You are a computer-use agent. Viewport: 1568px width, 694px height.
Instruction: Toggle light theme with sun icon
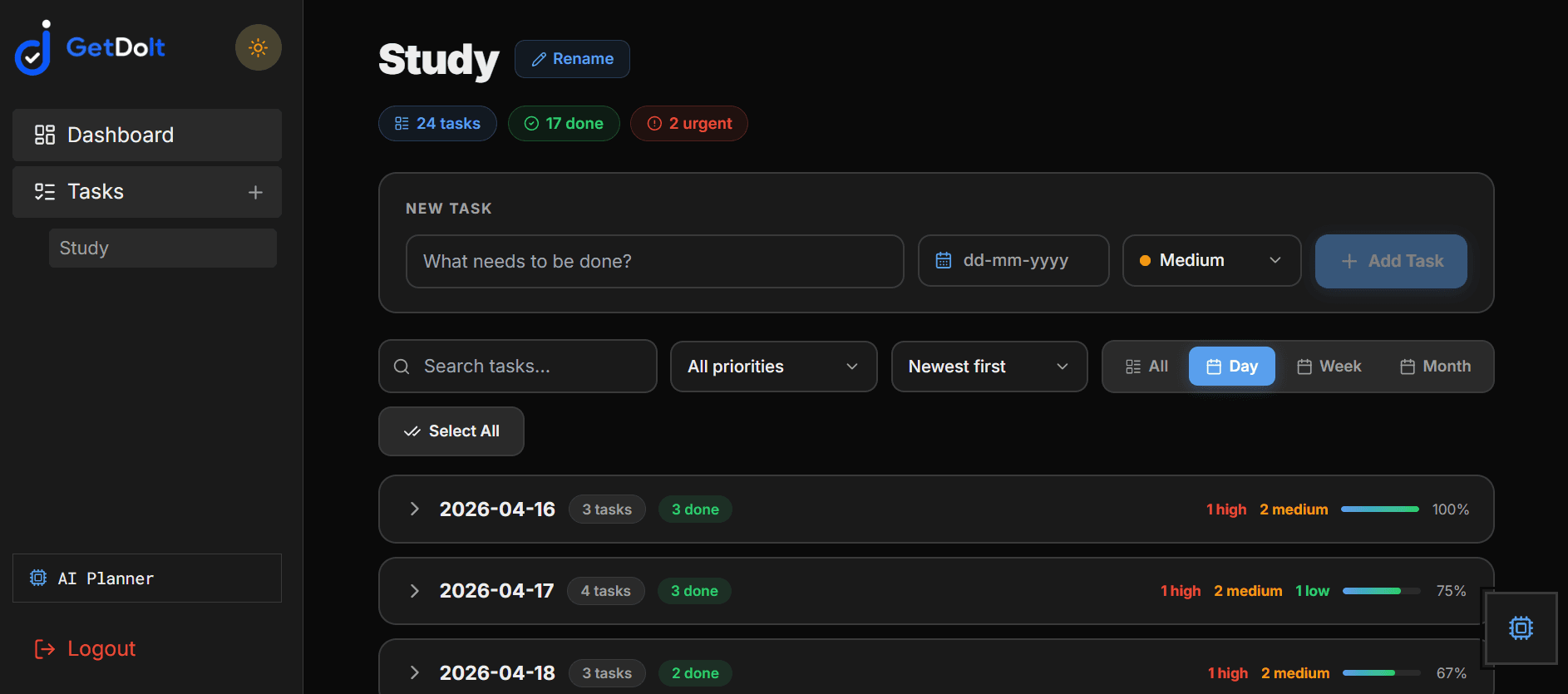[258, 47]
